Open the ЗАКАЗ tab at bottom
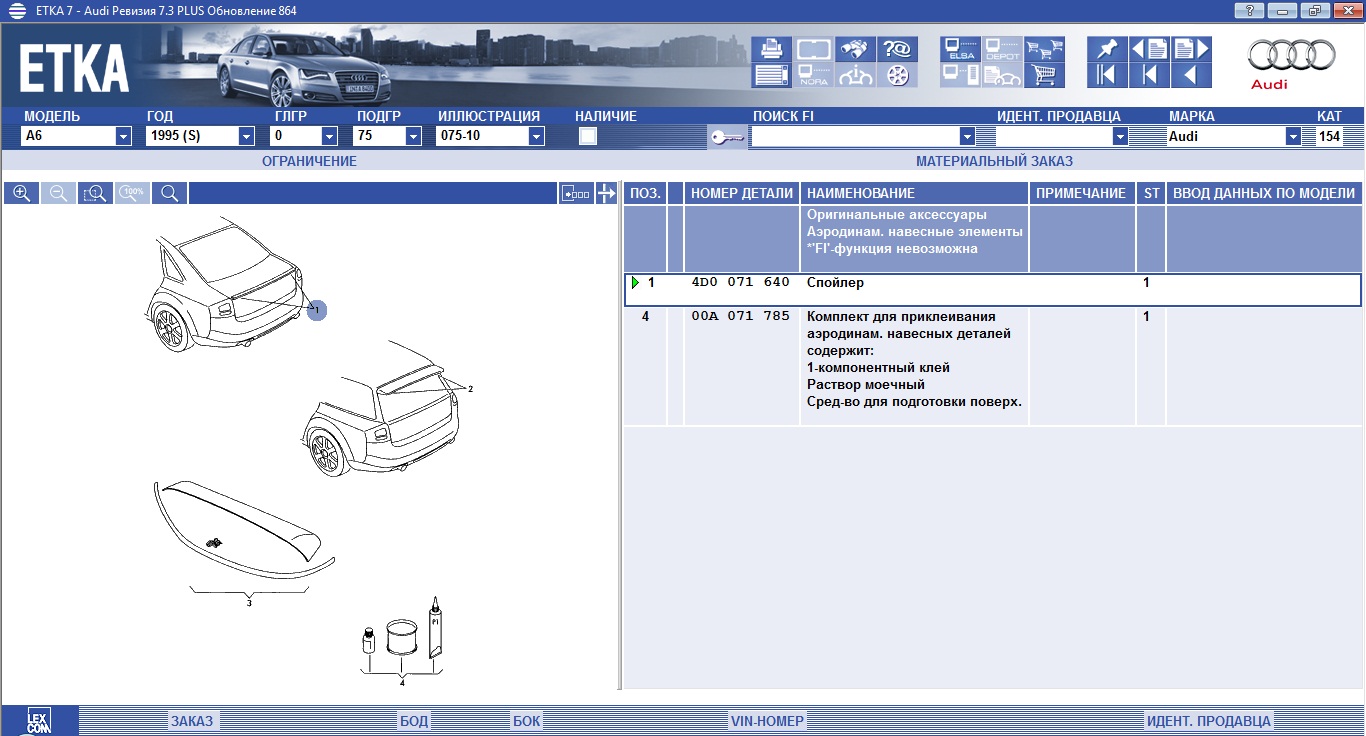This screenshot has height=736, width=1366. 191,720
